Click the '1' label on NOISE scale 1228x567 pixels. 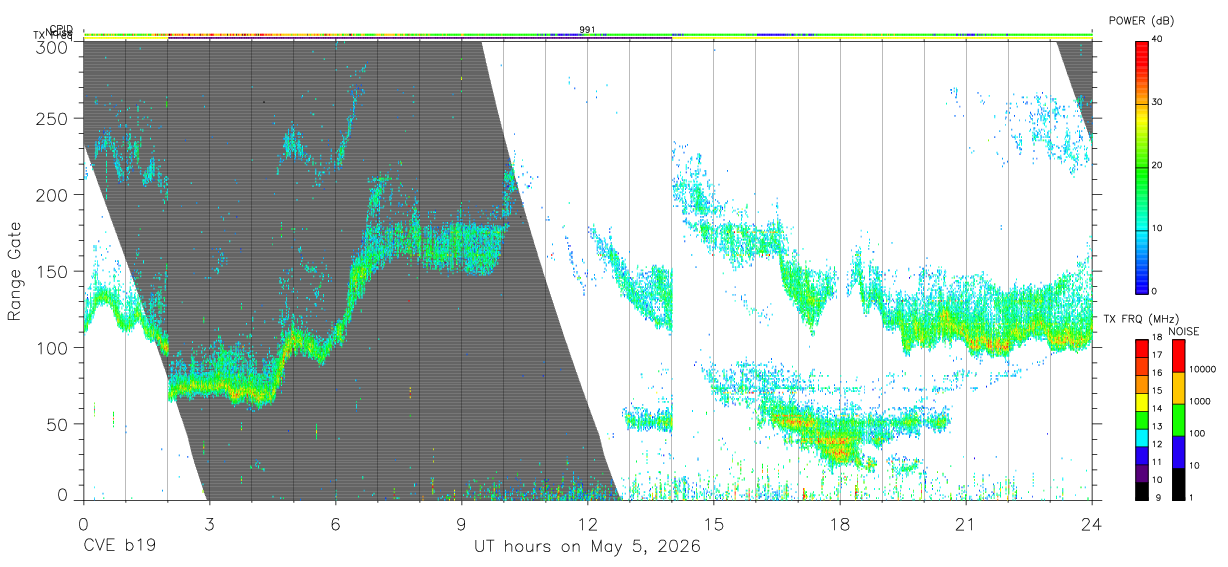pyautogui.click(x=1193, y=497)
